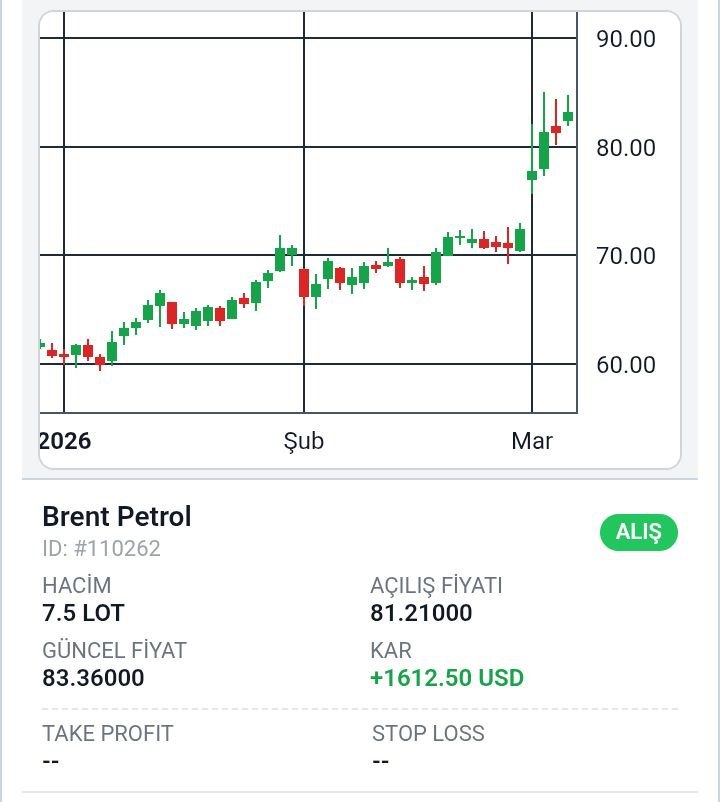Image resolution: width=720 pixels, height=802 pixels.
Task: Click the Şub date label on chart
Action: pyautogui.click(x=303, y=441)
